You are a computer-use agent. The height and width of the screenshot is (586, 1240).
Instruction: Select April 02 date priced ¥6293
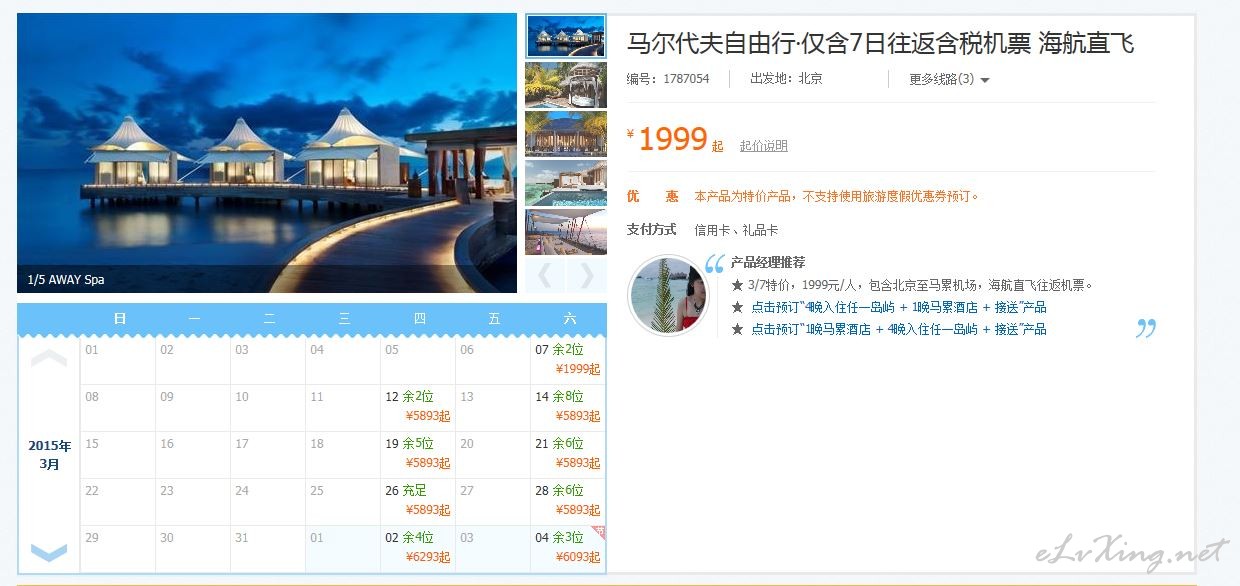[418, 548]
